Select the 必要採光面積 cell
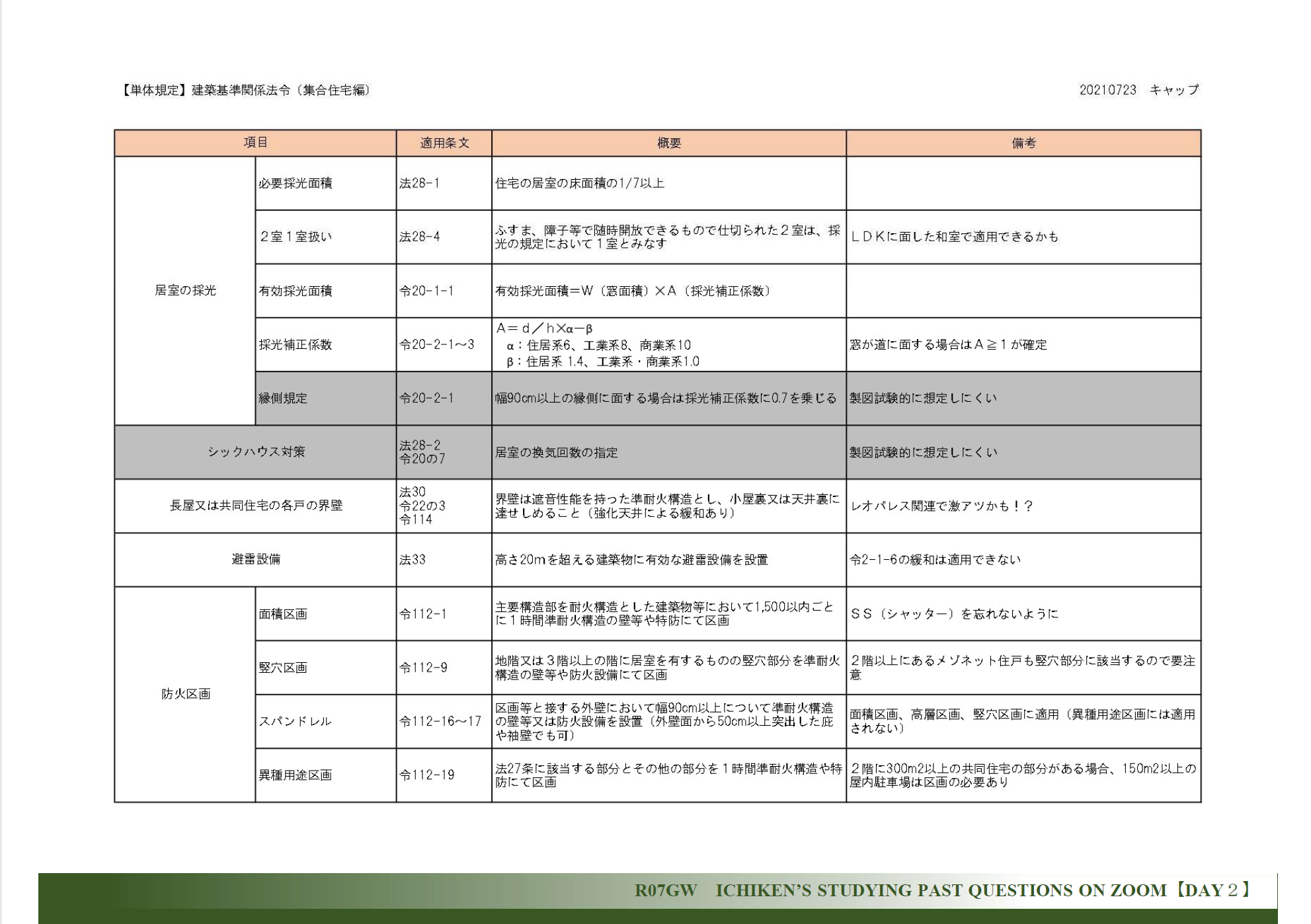 [296, 184]
